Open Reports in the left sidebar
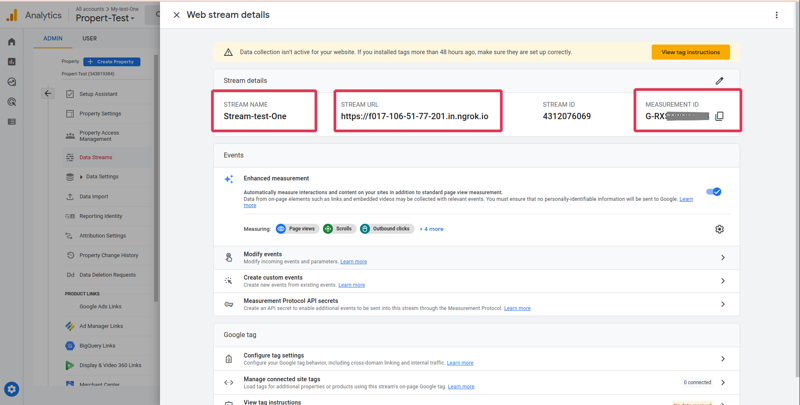The height and width of the screenshot is (405, 800). [x=12, y=62]
